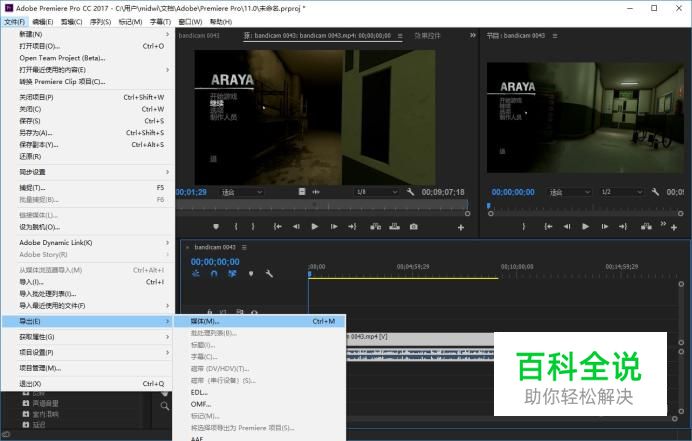Click Mark In in the source monitor
This screenshot has height=441, width=692.
(236, 227)
